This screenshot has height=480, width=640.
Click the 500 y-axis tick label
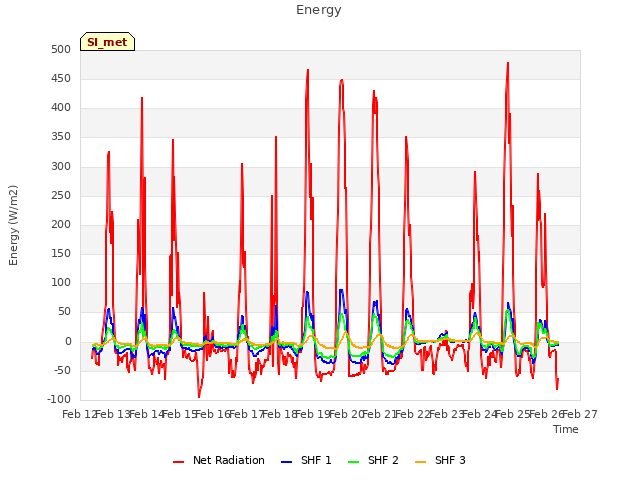pyautogui.click(x=61, y=50)
